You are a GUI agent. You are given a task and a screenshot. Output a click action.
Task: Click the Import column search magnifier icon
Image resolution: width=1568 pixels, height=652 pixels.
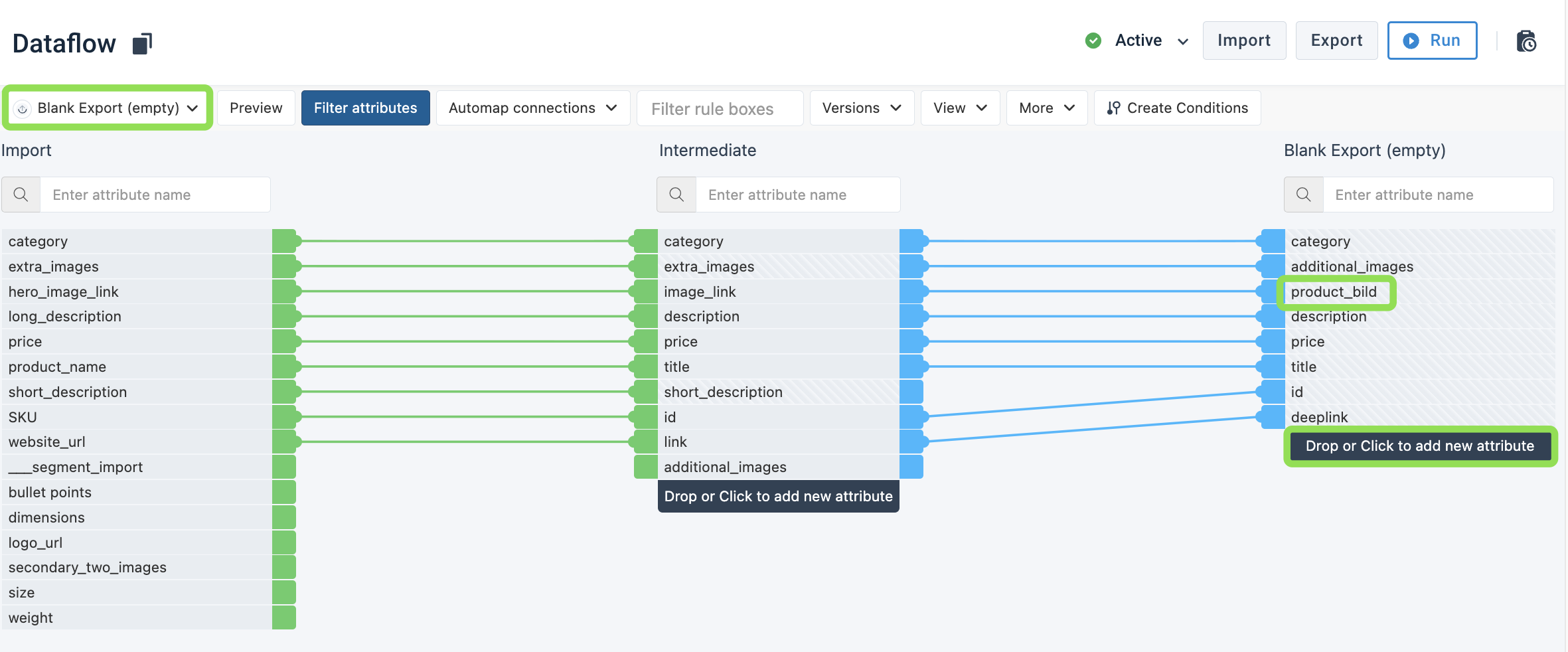tap(21, 195)
